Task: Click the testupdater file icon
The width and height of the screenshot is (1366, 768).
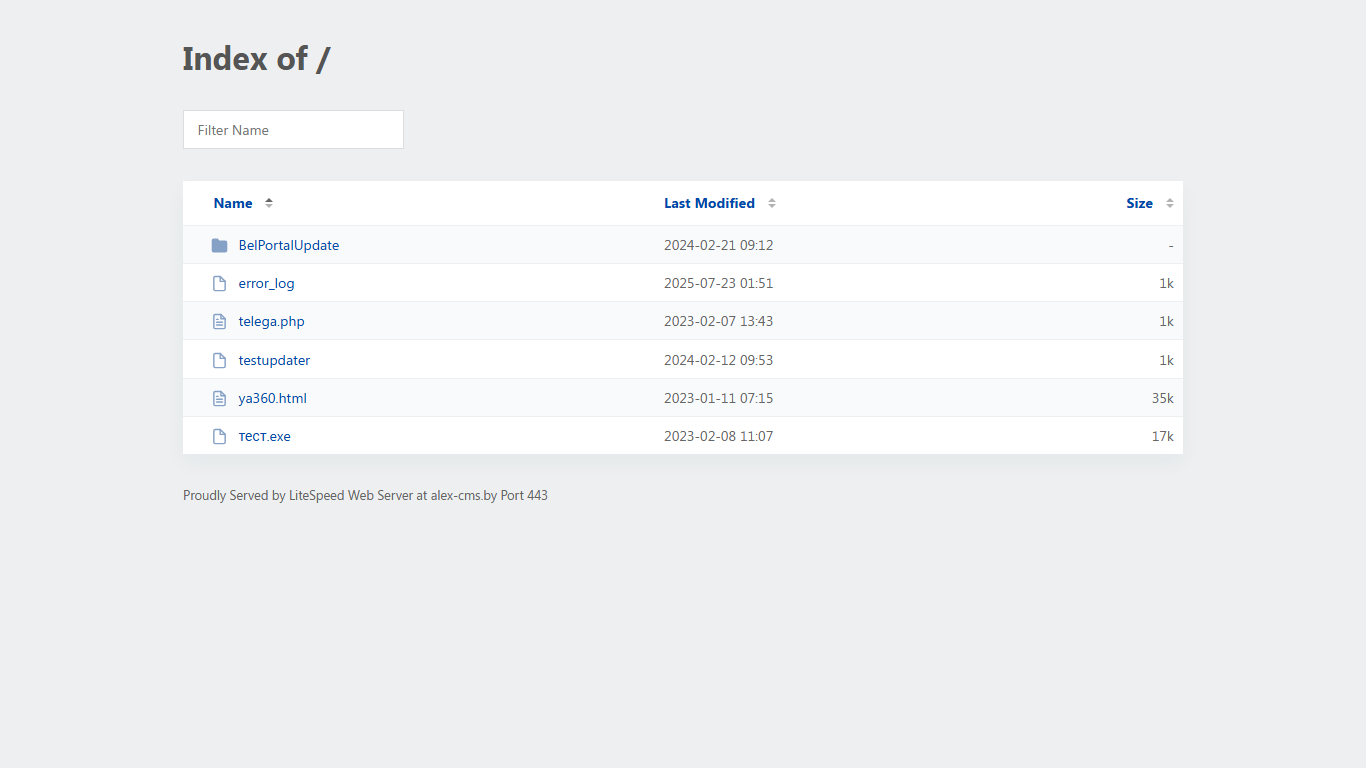Action: click(x=219, y=360)
